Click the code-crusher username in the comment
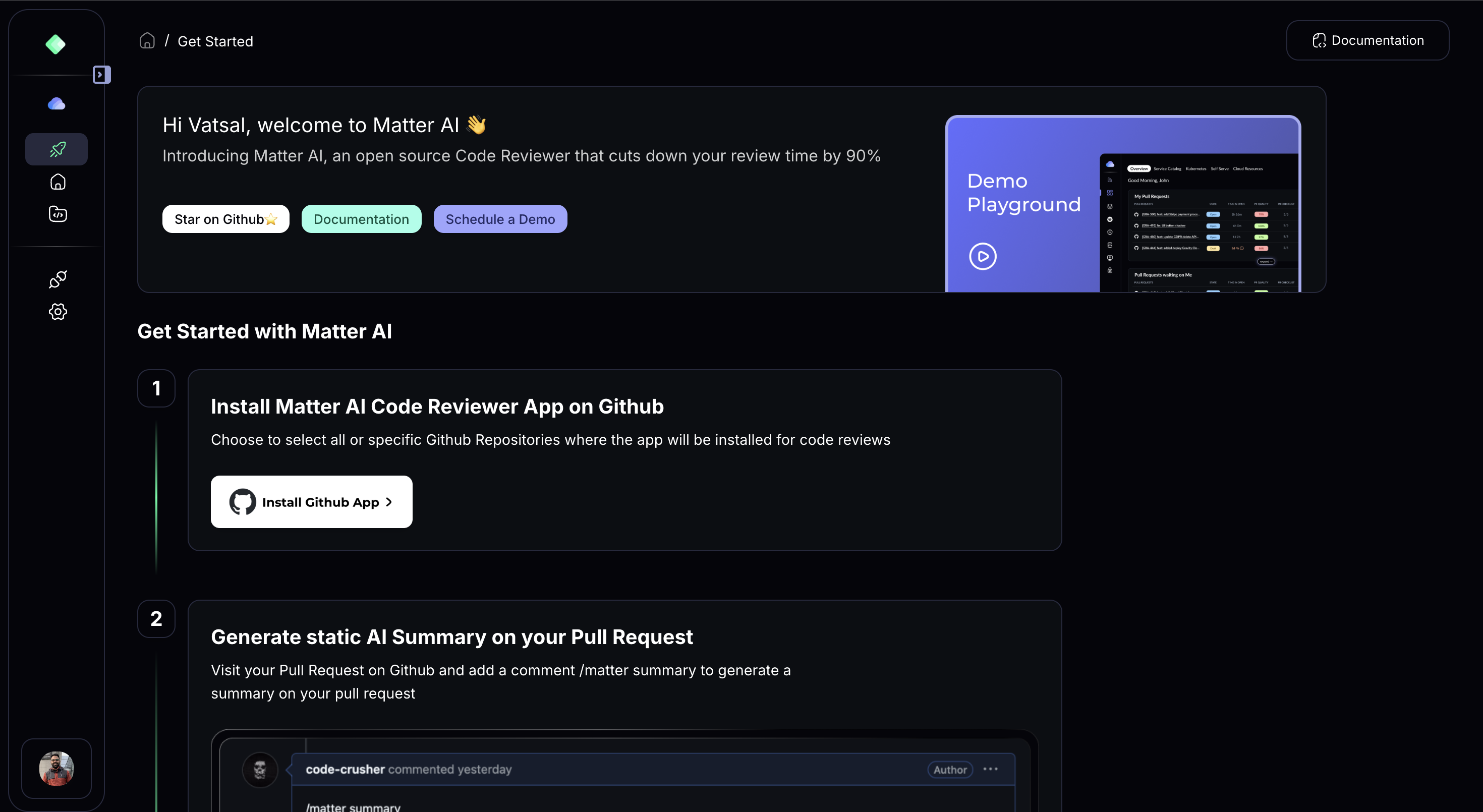 click(345, 770)
